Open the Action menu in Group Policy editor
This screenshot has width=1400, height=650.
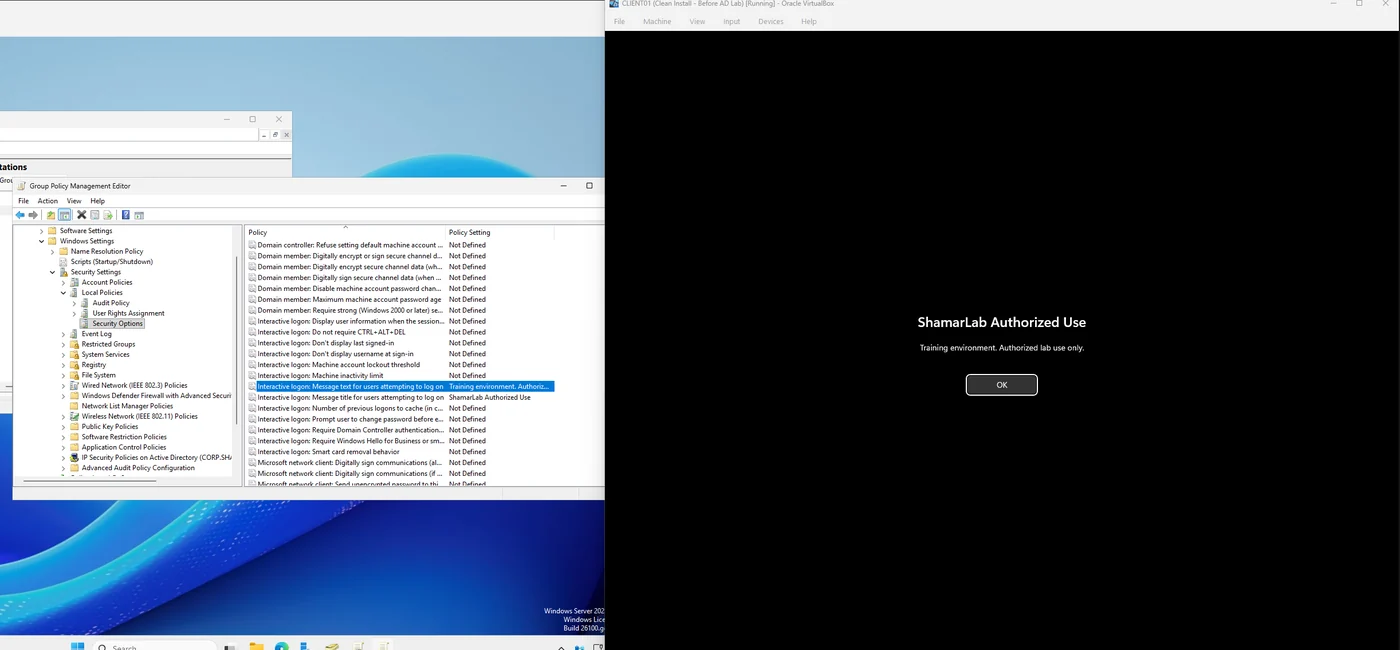click(x=48, y=201)
